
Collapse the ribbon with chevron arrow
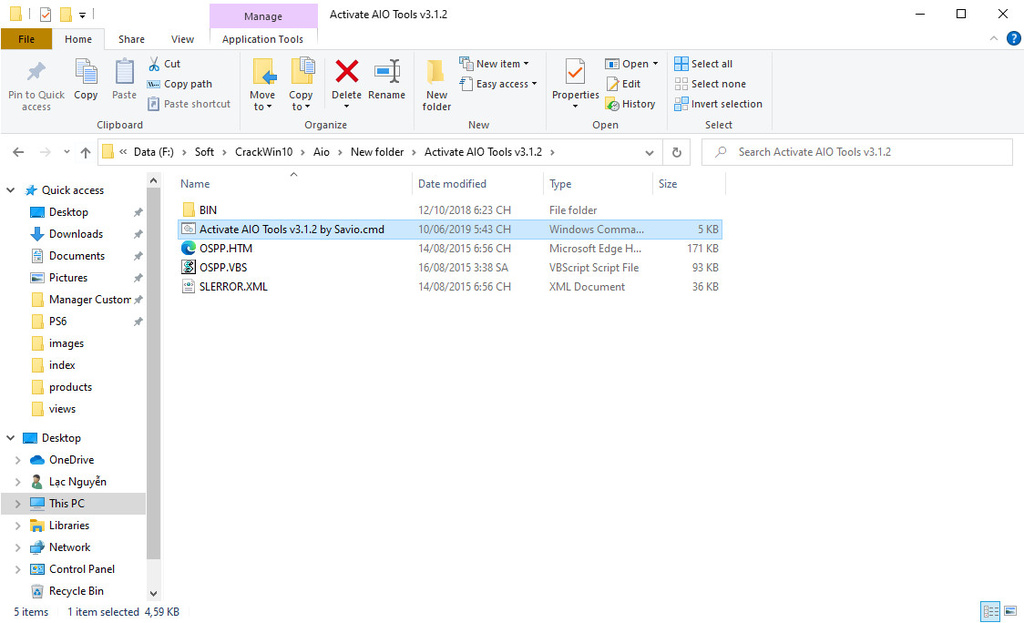[993, 39]
